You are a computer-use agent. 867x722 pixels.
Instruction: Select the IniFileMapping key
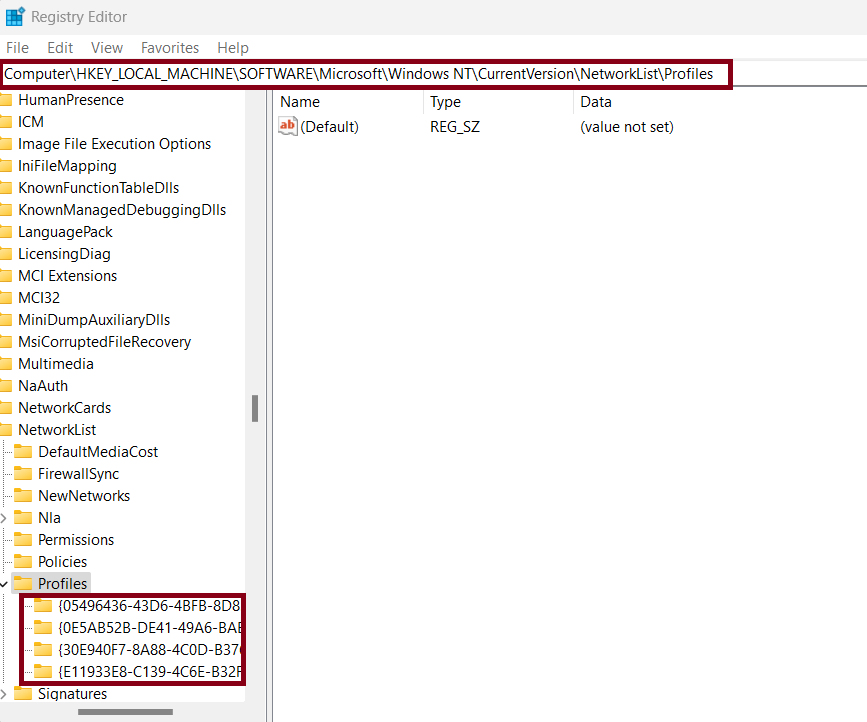point(67,166)
